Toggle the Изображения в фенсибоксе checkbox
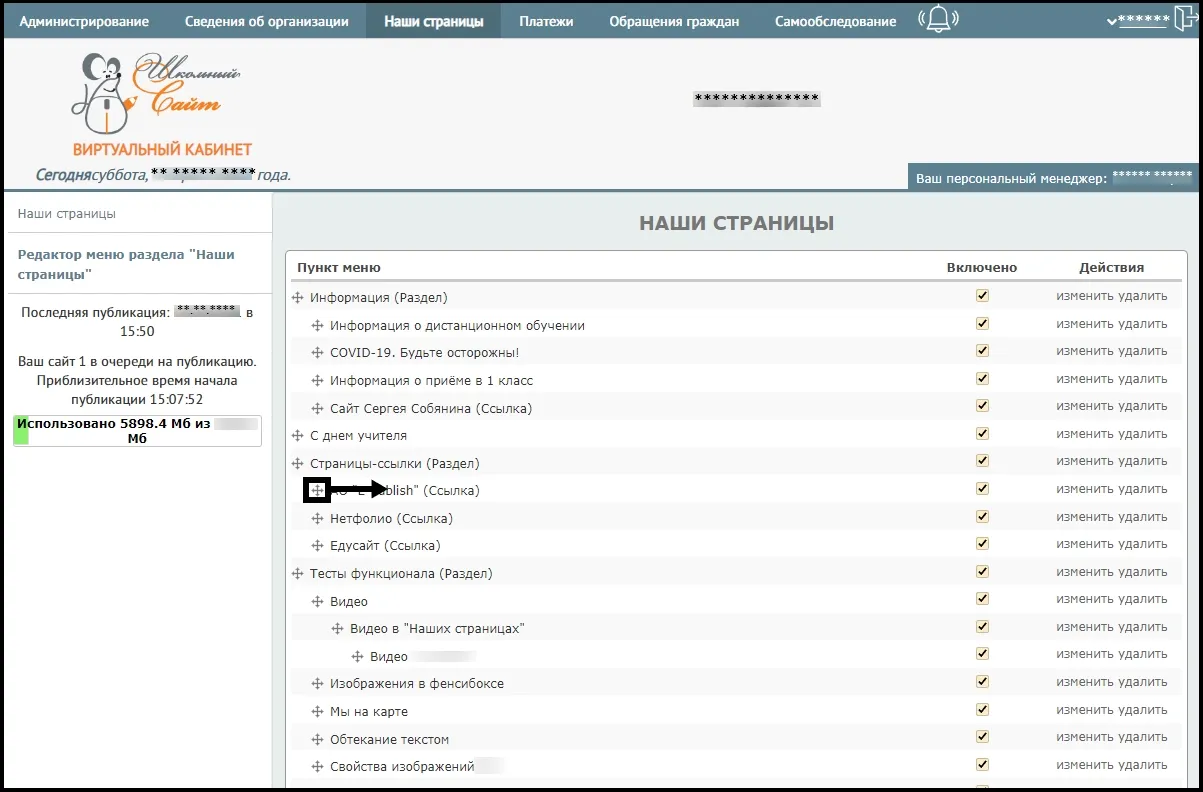The width and height of the screenshot is (1203, 792). pyautogui.click(x=982, y=682)
